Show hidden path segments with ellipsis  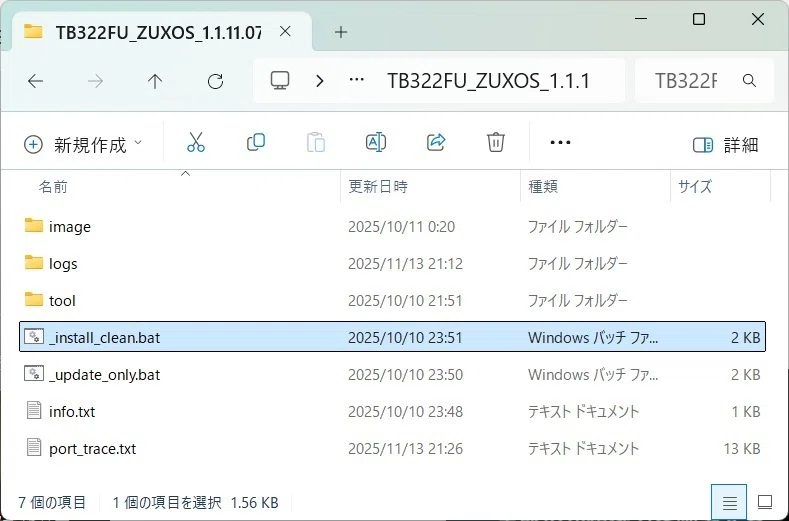click(x=357, y=80)
